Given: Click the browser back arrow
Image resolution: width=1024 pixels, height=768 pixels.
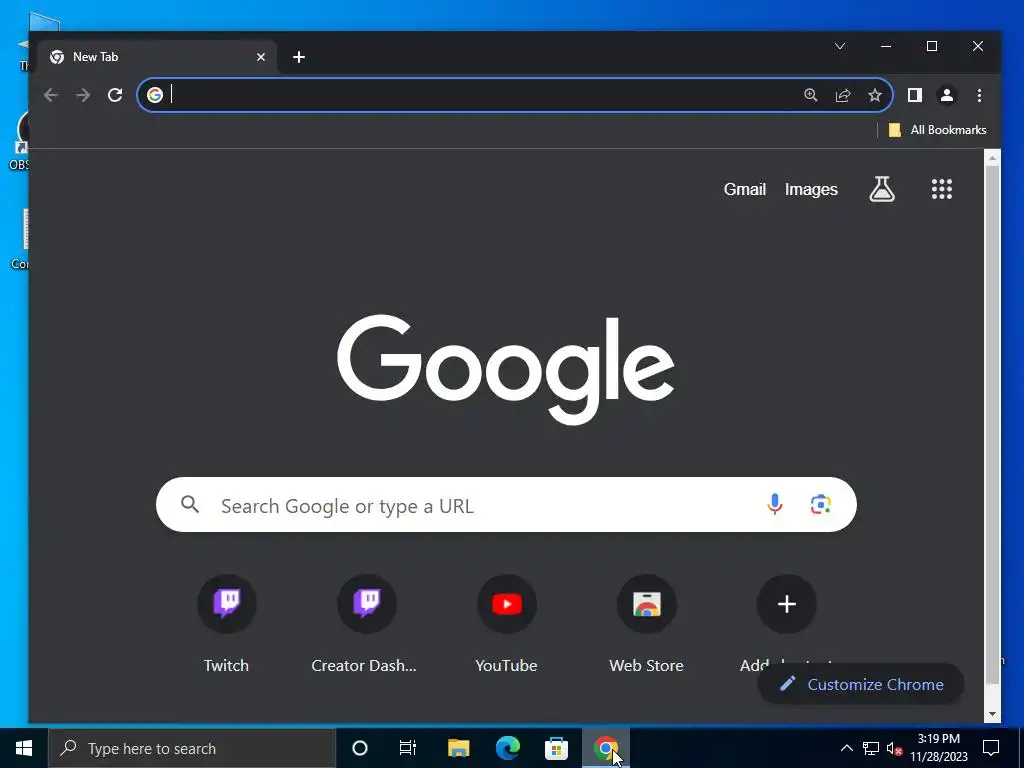Looking at the screenshot, I should pyautogui.click(x=51, y=95).
